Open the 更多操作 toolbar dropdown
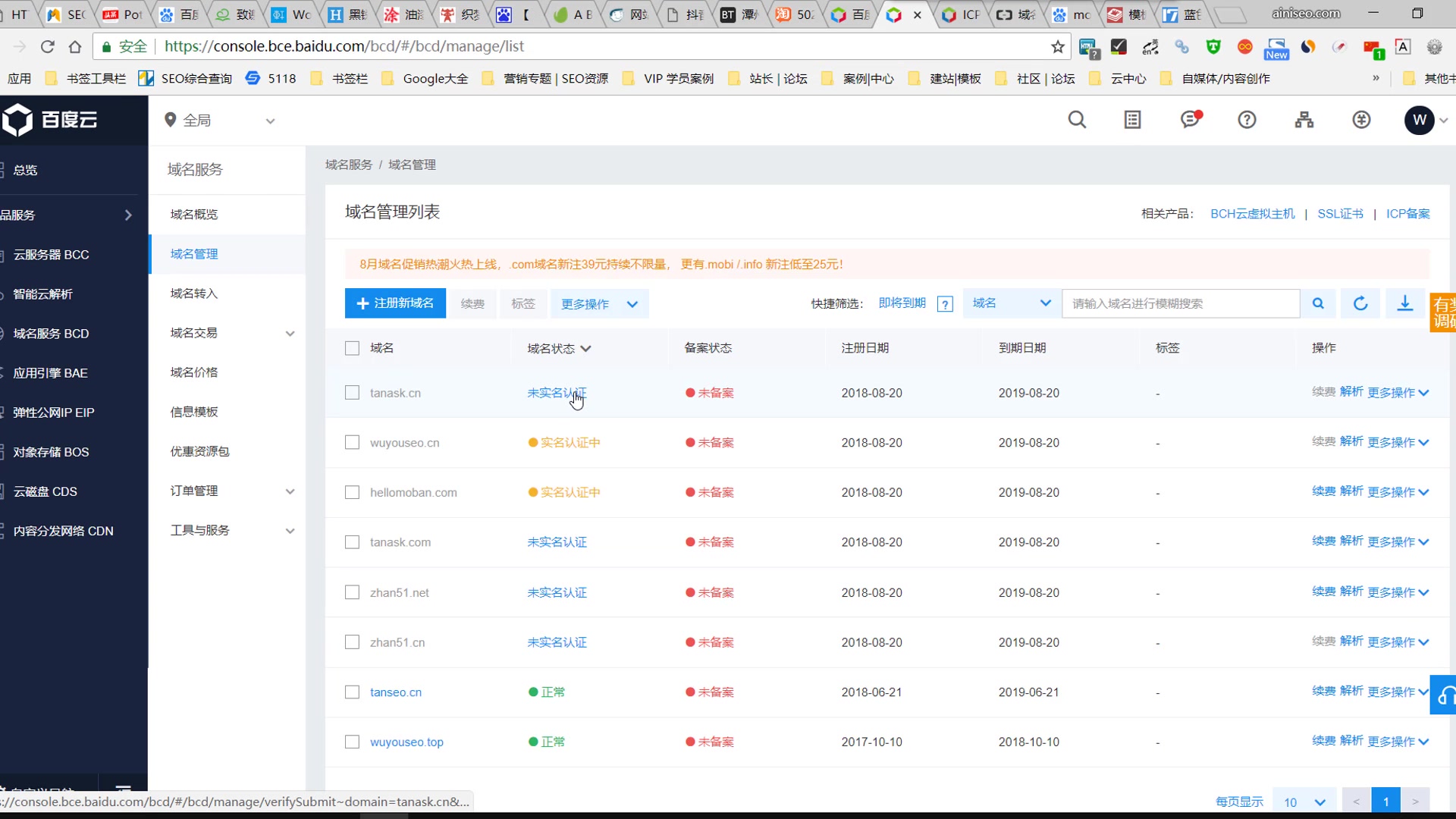Image resolution: width=1456 pixels, height=819 pixels. [x=599, y=303]
